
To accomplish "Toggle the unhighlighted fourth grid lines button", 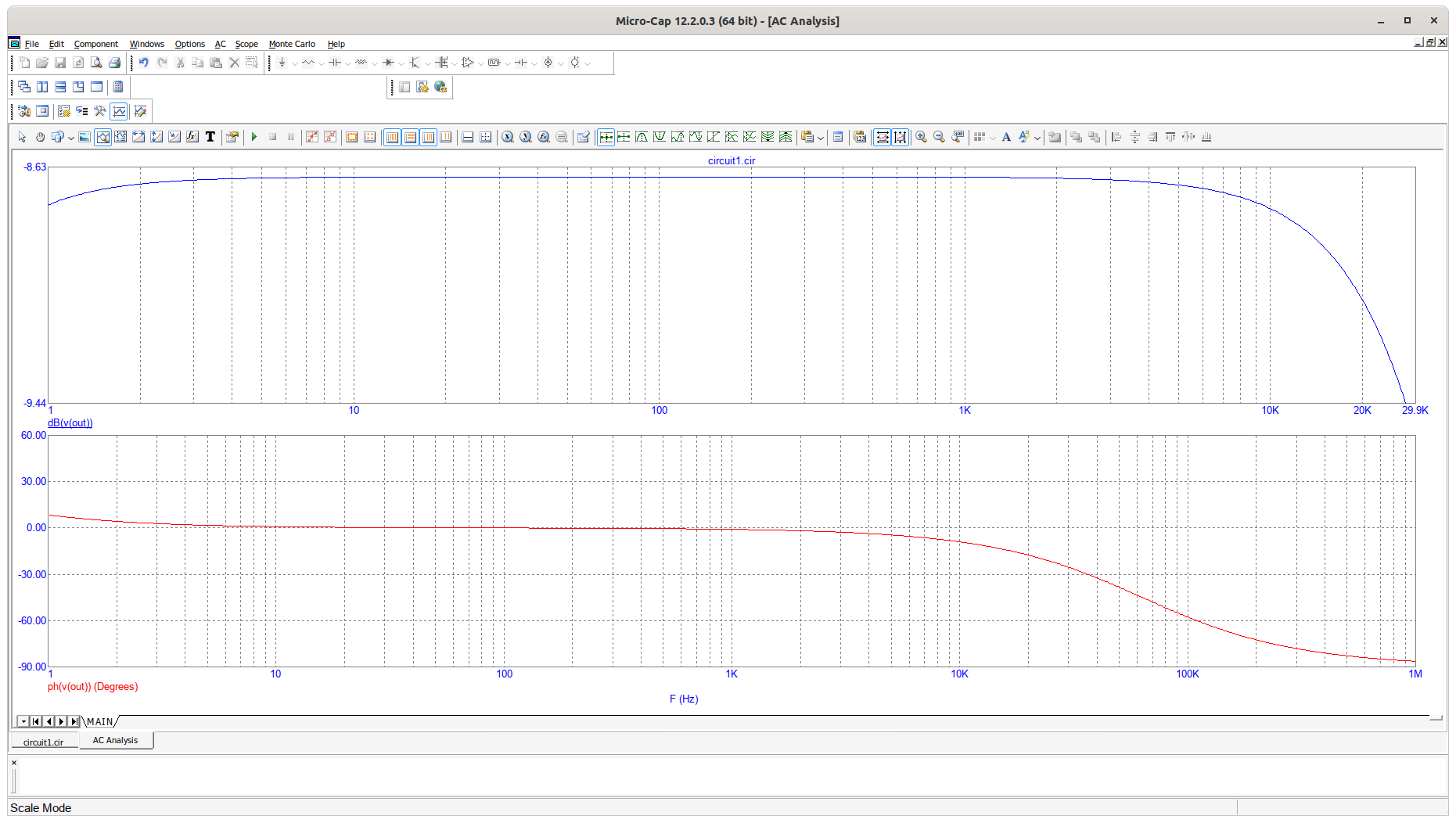I will pos(446,137).
